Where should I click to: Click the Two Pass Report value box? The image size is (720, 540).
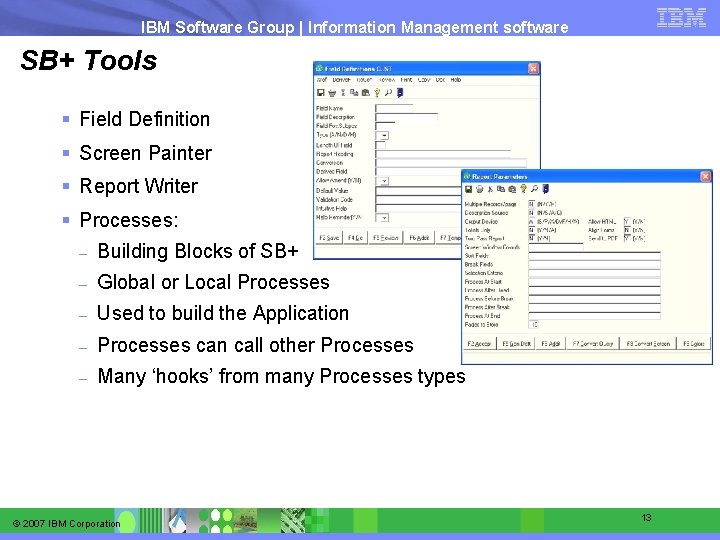tap(532, 238)
